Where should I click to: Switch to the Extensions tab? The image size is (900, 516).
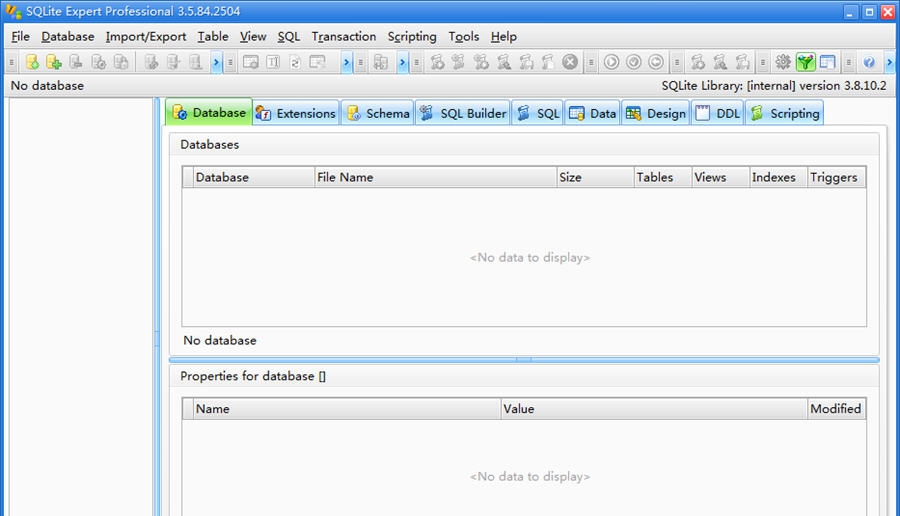point(296,113)
